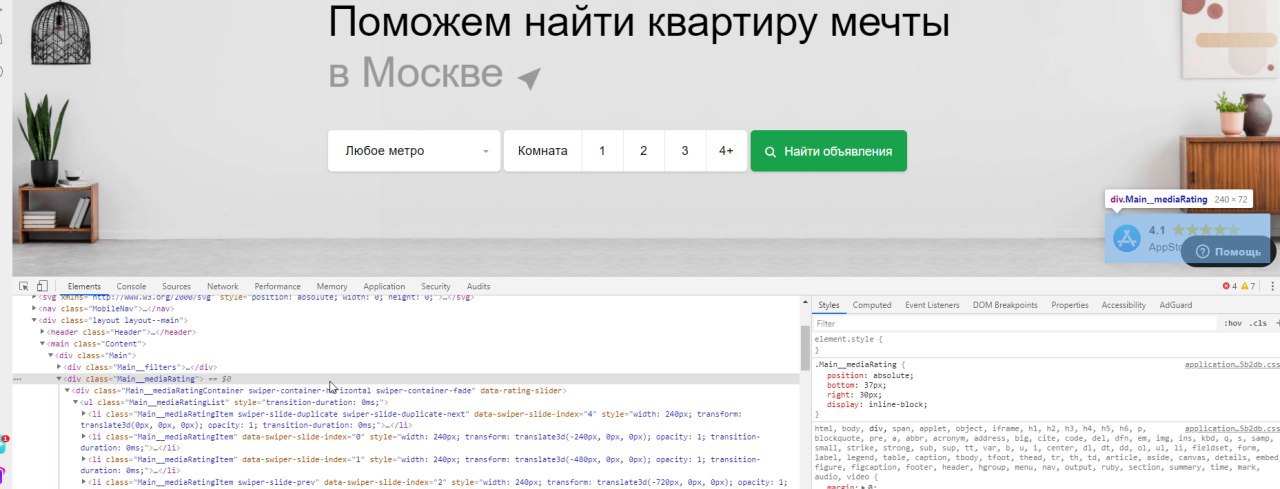Collapse the selected Main__mediaRating node

click(x=59, y=380)
